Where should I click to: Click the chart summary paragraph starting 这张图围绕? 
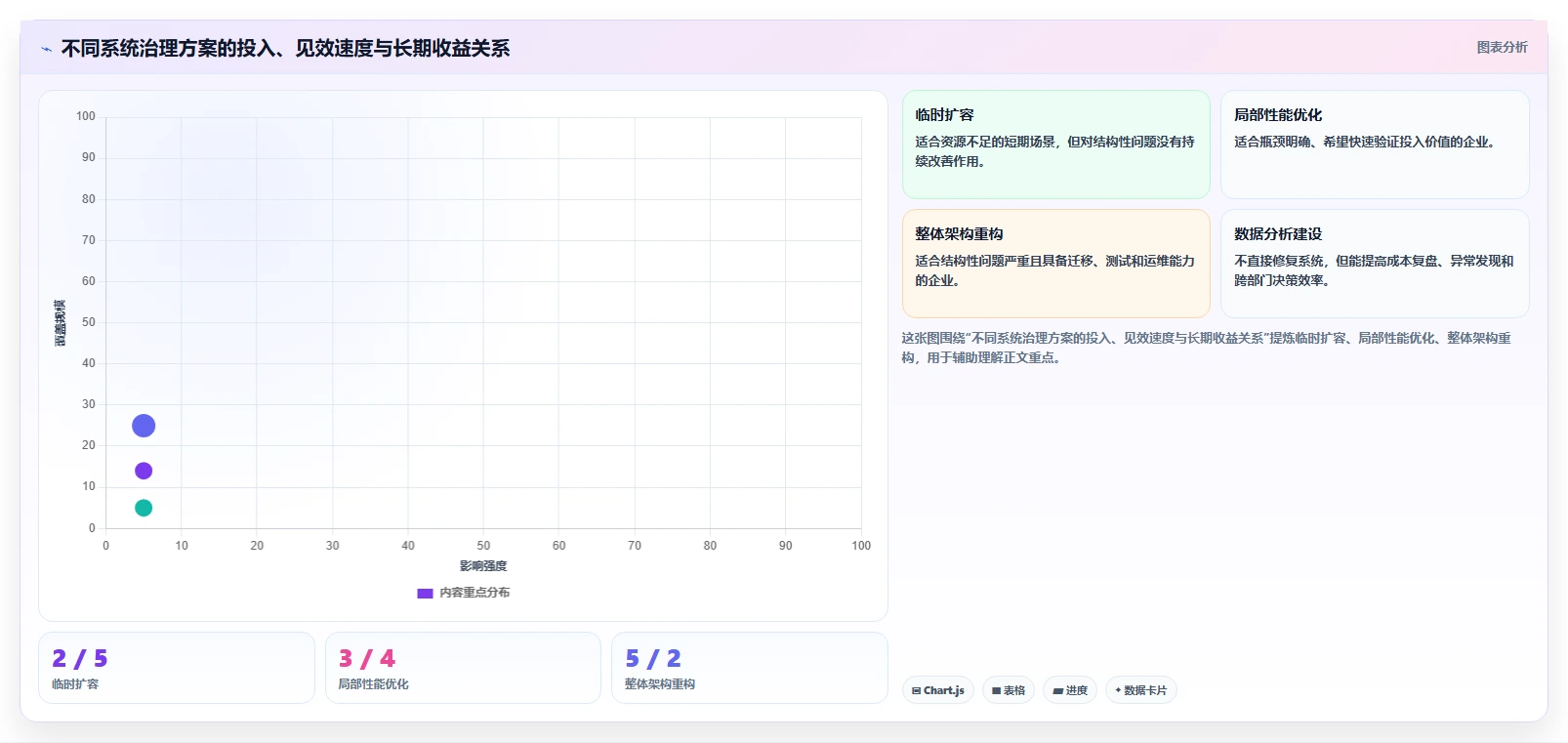click(x=1206, y=348)
